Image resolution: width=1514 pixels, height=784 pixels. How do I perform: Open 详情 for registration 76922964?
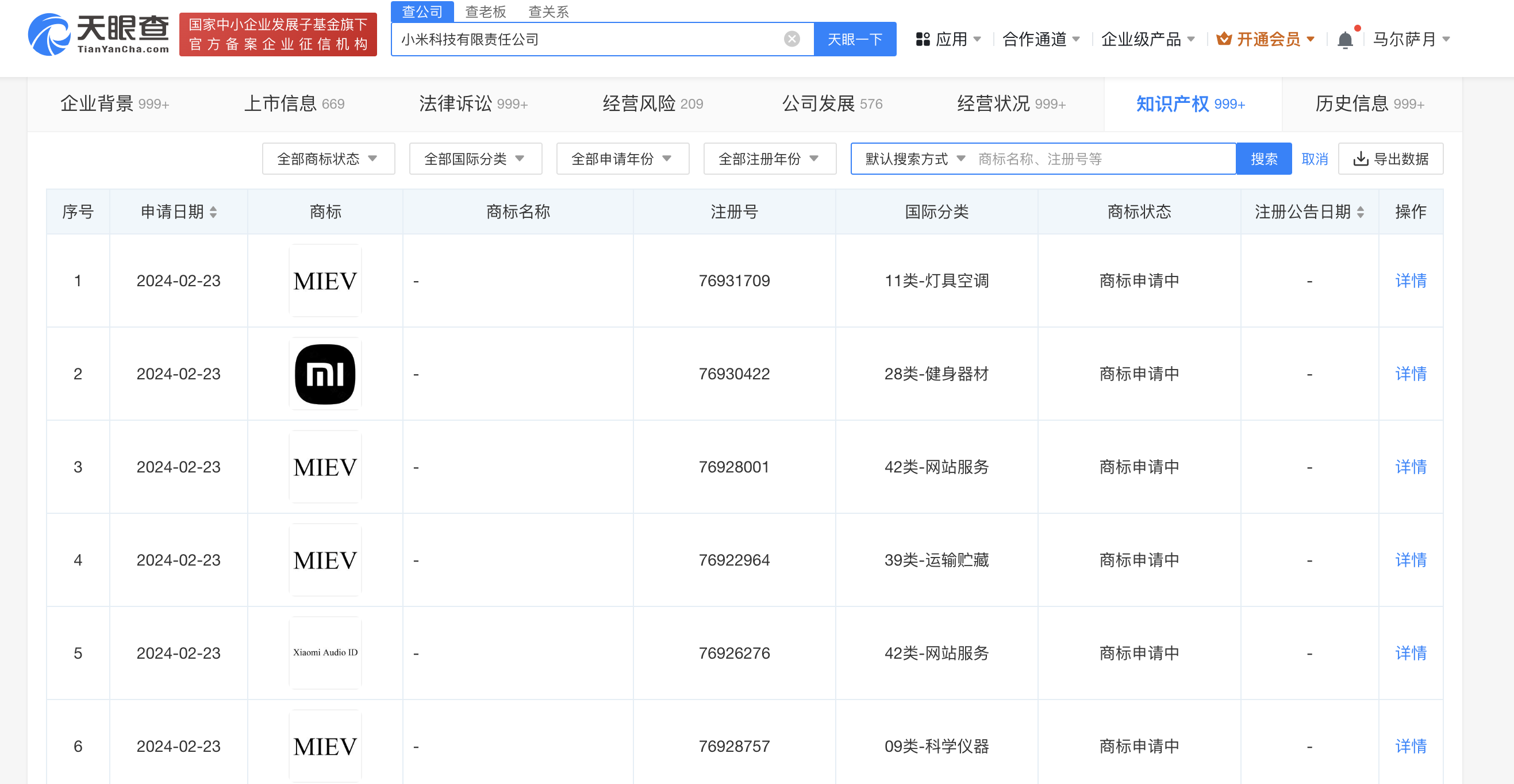(1411, 560)
